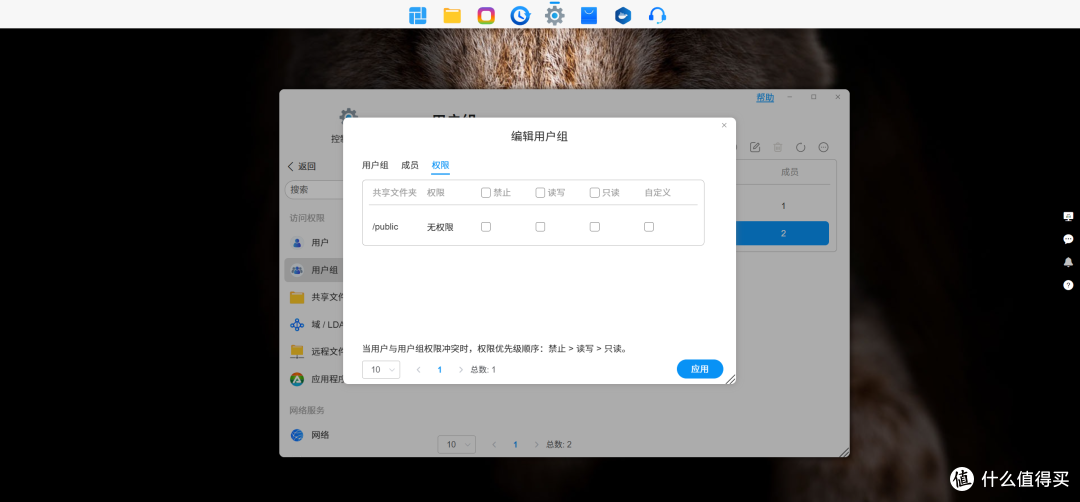
Task: Click page number 1 in edit dialog
Action: click(x=439, y=370)
